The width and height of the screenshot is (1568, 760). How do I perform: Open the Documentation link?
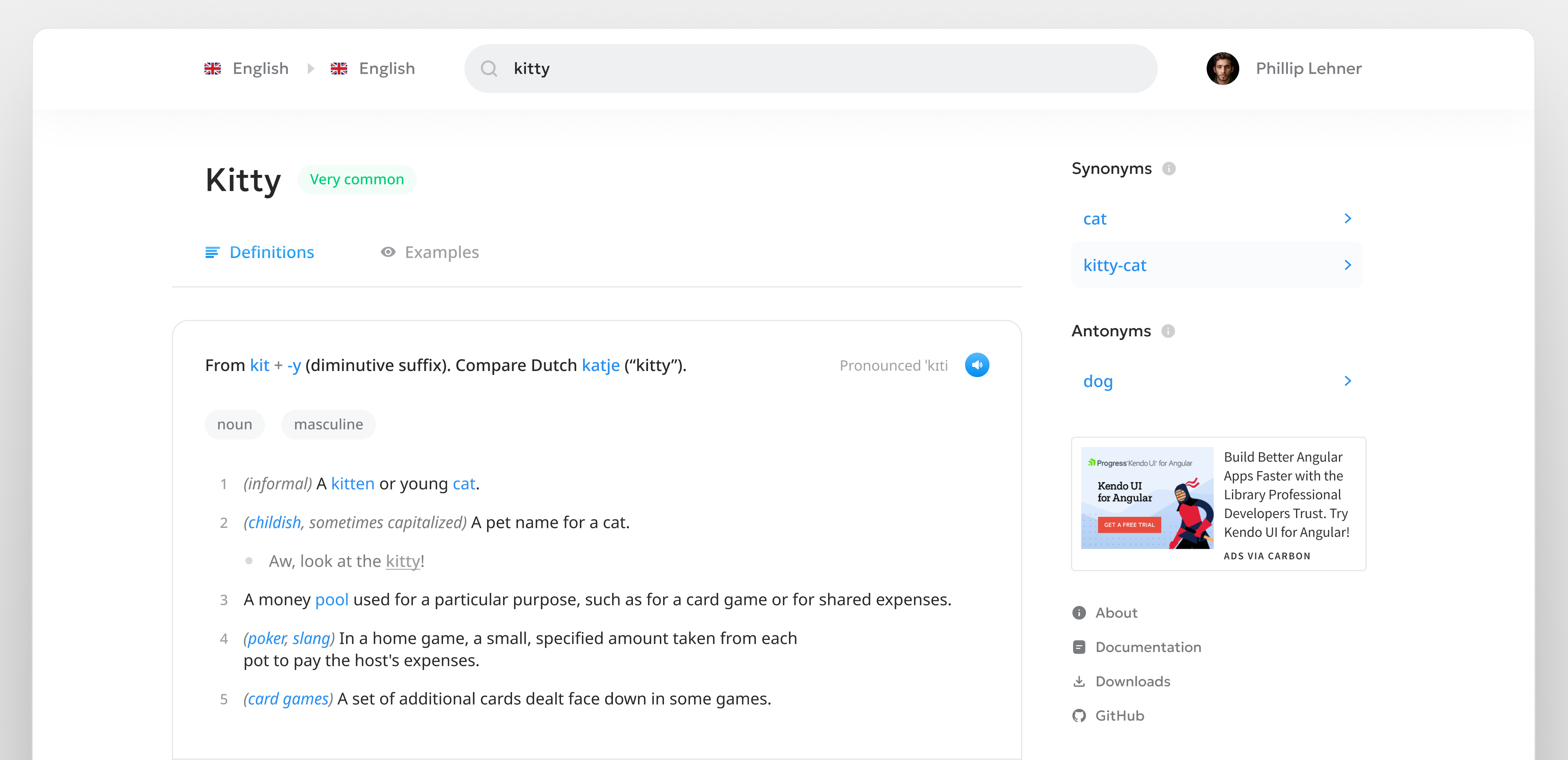[1148, 647]
